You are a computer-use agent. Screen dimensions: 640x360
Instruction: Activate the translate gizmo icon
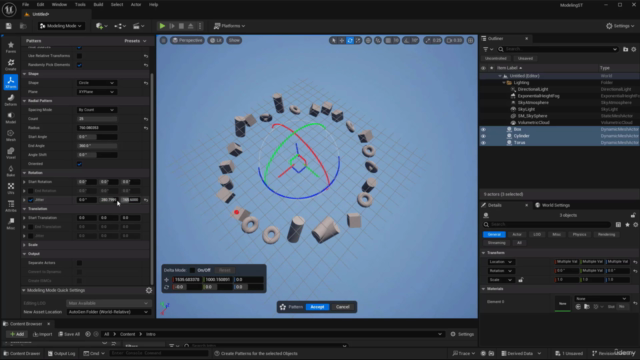(342, 40)
